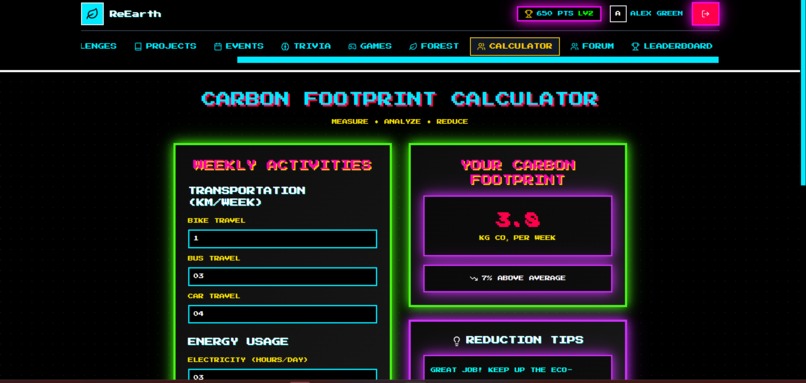
Task: Click the ReEarth leaf logo icon
Action: click(x=92, y=14)
